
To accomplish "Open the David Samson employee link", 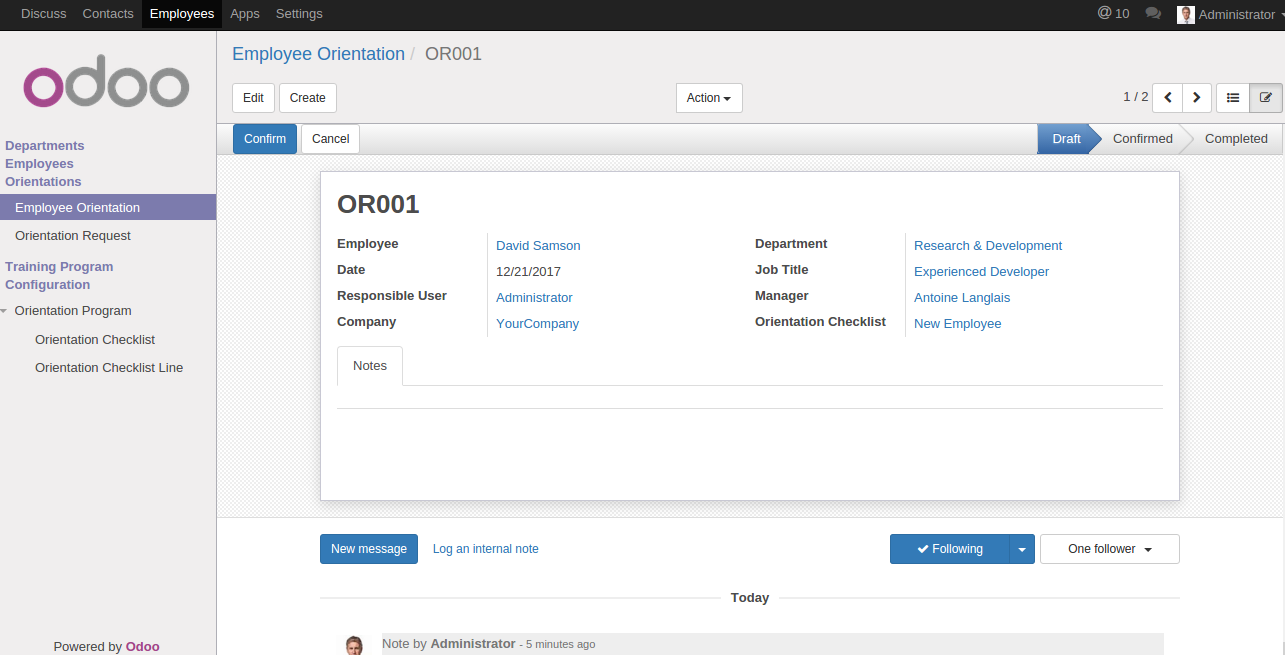I will click(538, 246).
